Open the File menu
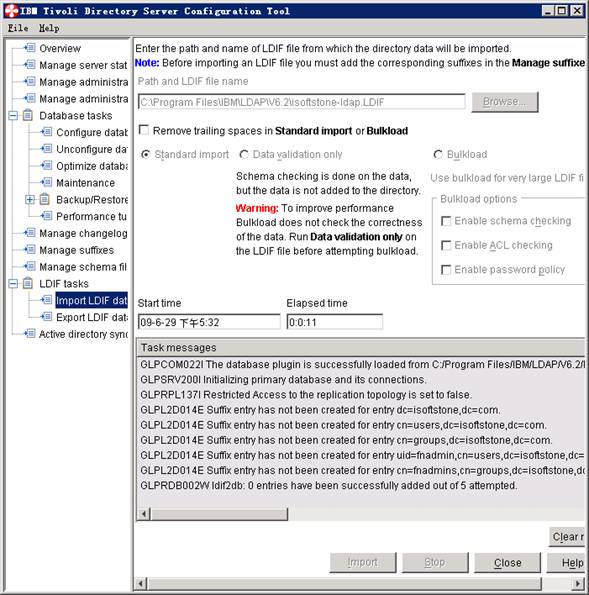 (x=18, y=28)
